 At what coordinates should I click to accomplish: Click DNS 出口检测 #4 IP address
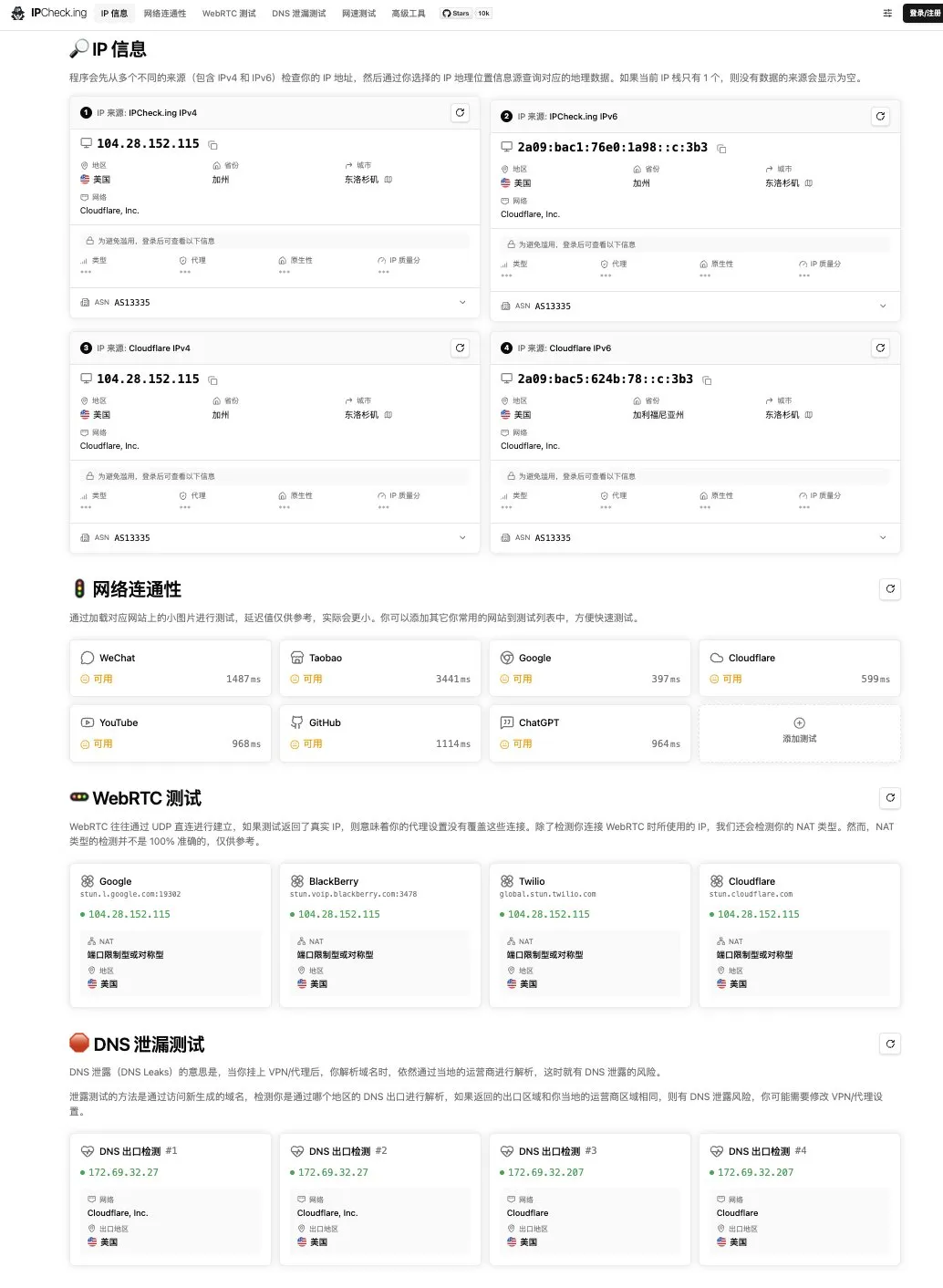pyautogui.click(x=755, y=1173)
